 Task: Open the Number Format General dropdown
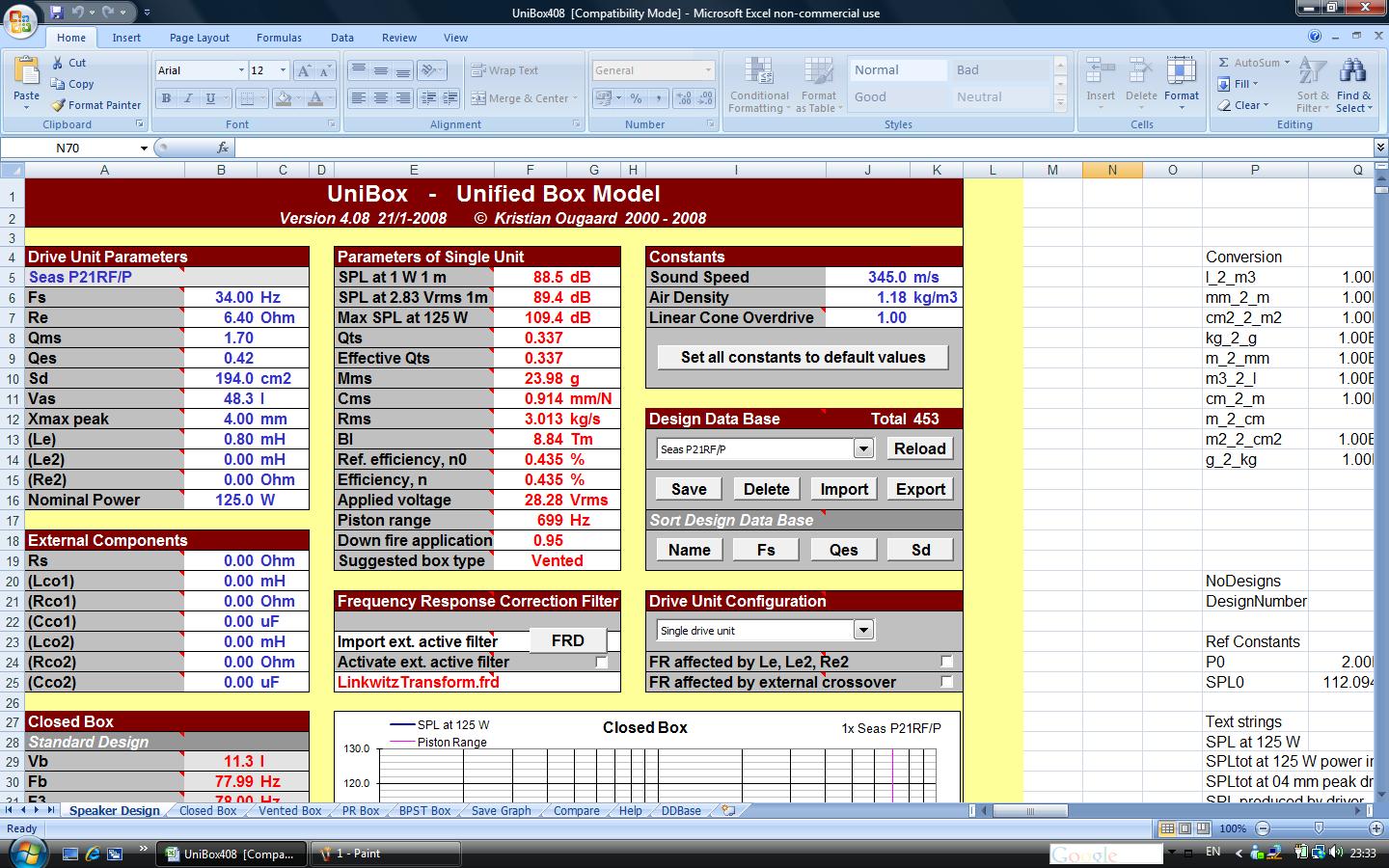(708, 70)
